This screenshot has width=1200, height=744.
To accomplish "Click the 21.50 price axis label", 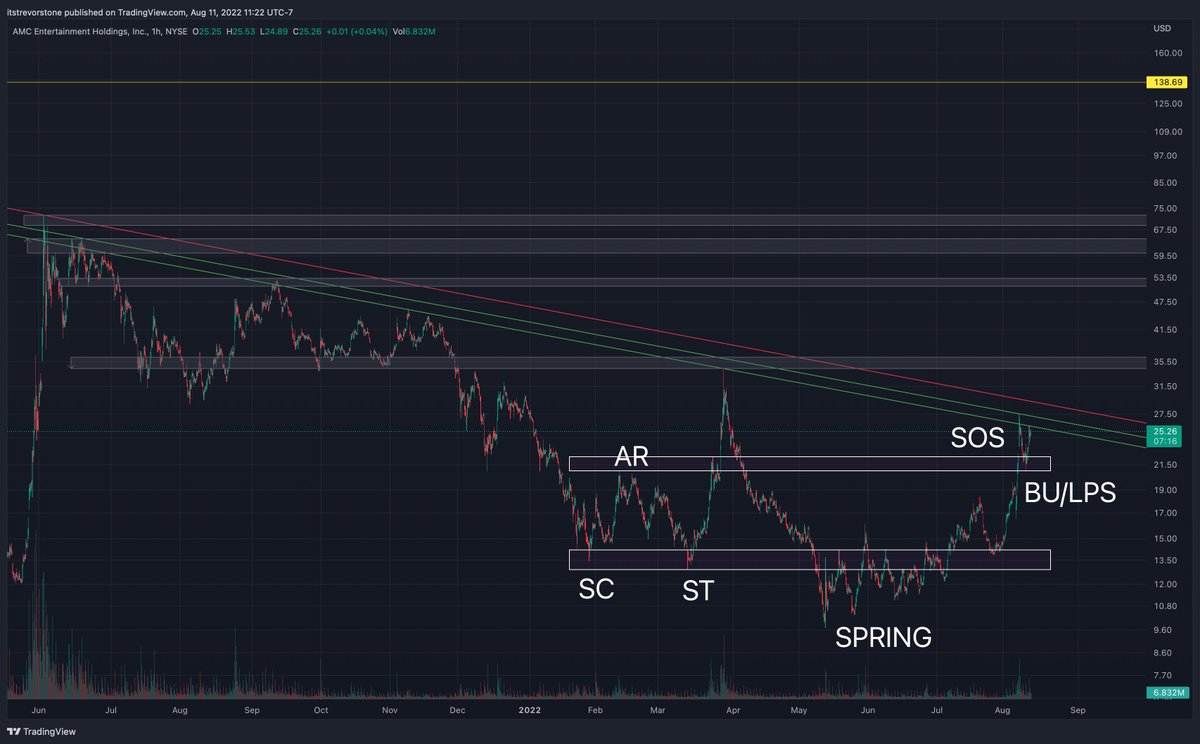I will (x=1165, y=465).
